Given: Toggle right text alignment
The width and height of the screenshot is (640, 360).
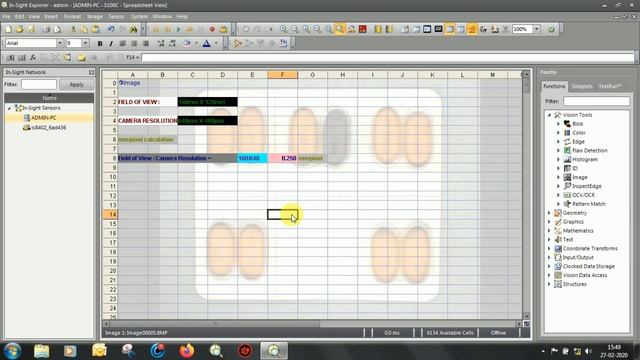Looking at the screenshot, I should pos(145,43).
